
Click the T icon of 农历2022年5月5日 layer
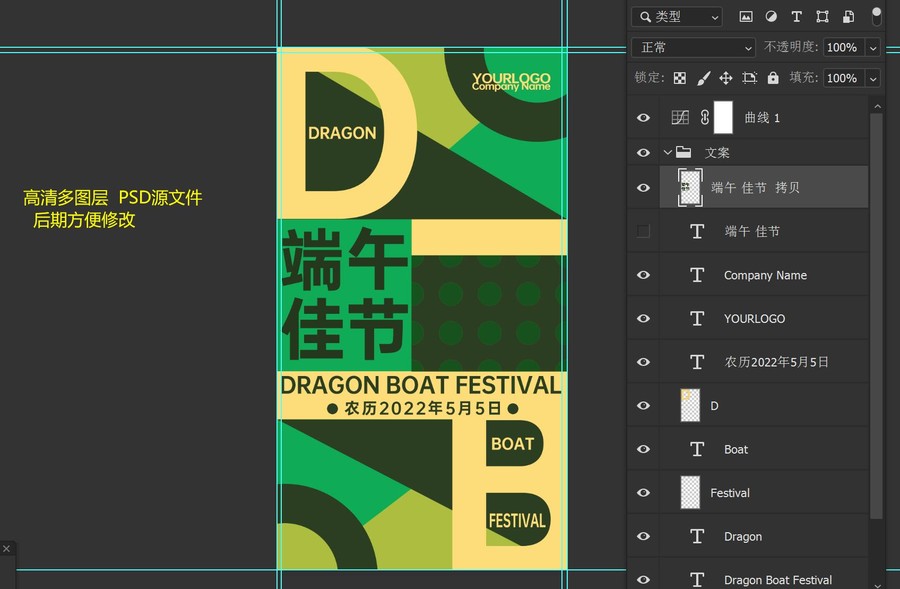tap(697, 362)
